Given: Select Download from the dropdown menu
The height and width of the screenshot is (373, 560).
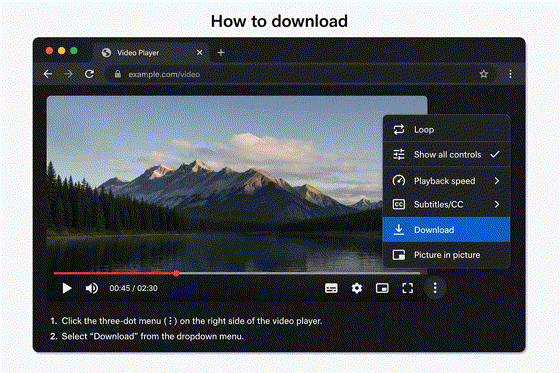Looking at the screenshot, I should [x=446, y=229].
